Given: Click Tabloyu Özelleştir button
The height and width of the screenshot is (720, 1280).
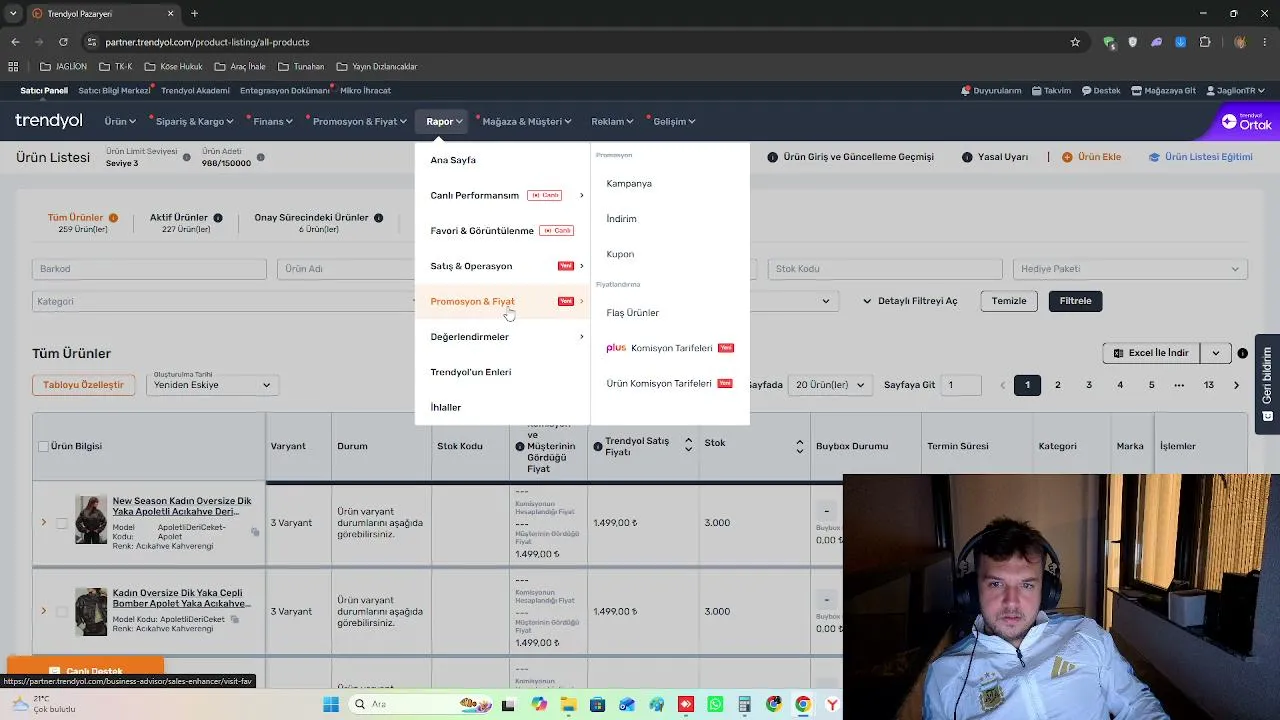Looking at the screenshot, I should pyautogui.click(x=83, y=385).
